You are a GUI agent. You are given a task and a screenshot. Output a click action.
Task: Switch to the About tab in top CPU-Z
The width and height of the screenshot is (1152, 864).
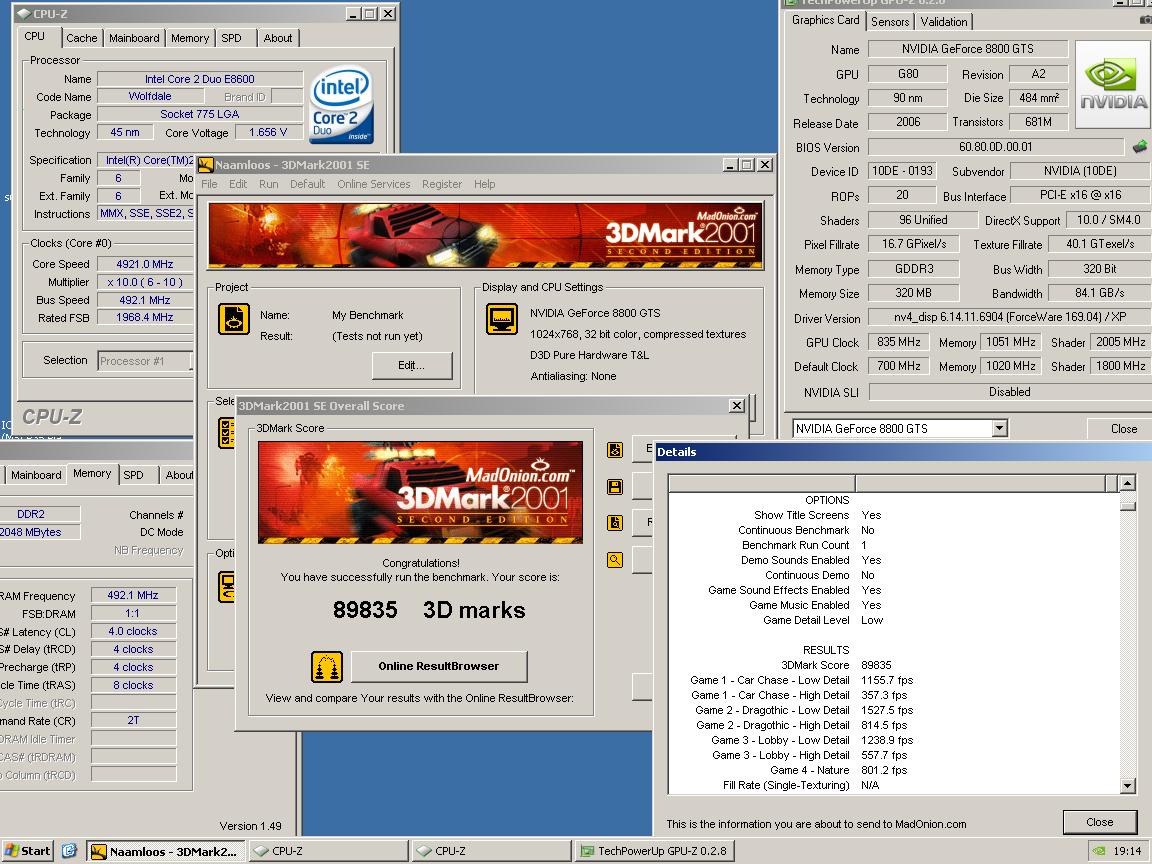[278, 38]
